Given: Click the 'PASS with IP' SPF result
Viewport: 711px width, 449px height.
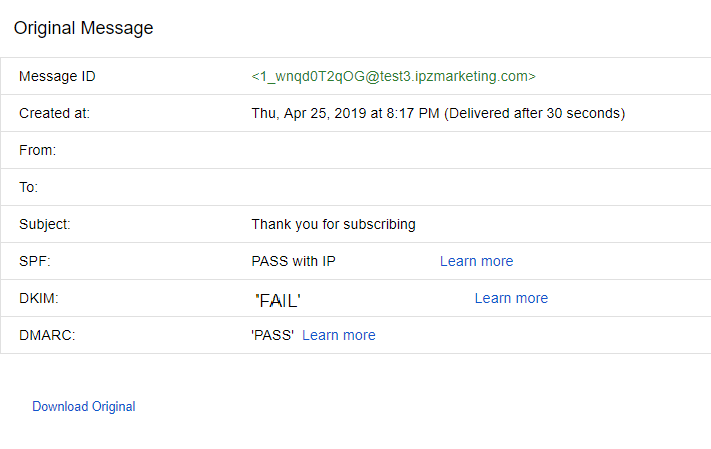Looking at the screenshot, I should click(x=293, y=261).
